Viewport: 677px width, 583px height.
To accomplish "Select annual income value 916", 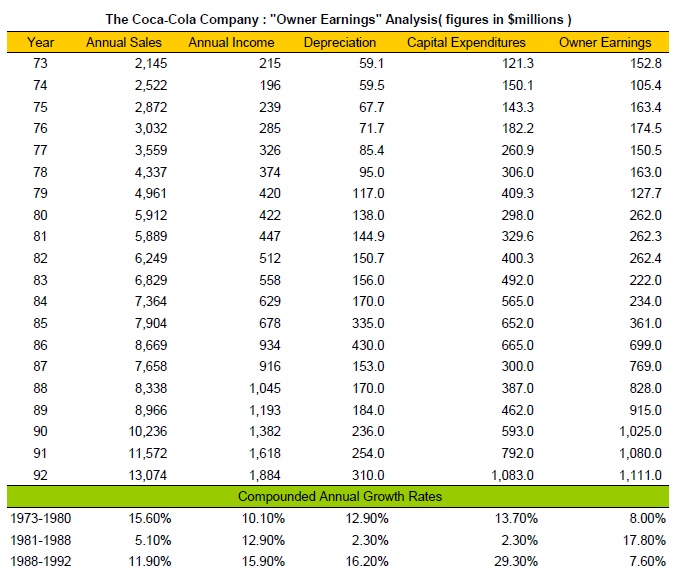I will pos(270,366).
